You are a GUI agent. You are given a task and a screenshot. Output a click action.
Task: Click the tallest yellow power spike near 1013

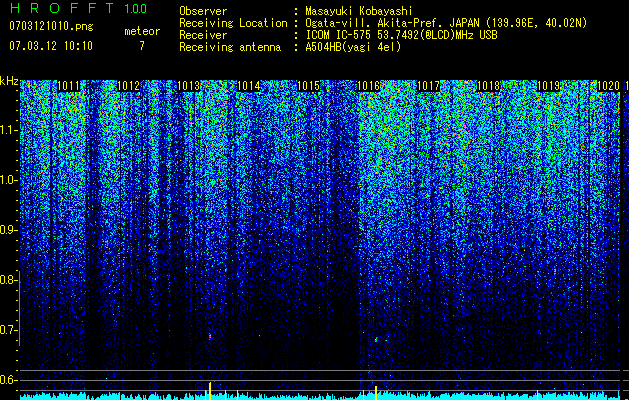click(x=210, y=391)
